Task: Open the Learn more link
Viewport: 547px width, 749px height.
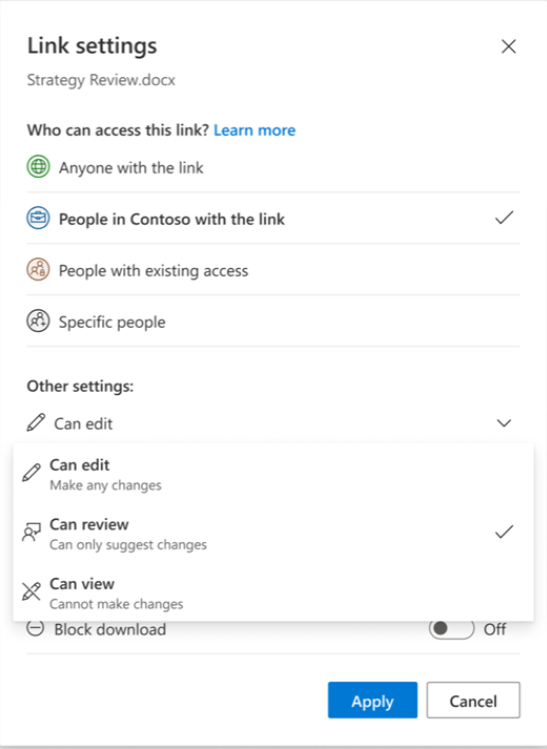Action: (x=255, y=130)
